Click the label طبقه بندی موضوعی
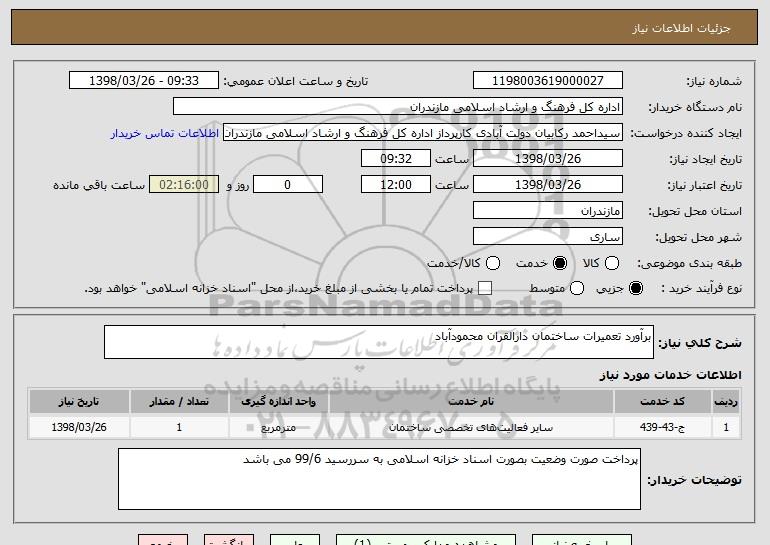This screenshot has height=545, width=770. pyautogui.click(x=689, y=263)
